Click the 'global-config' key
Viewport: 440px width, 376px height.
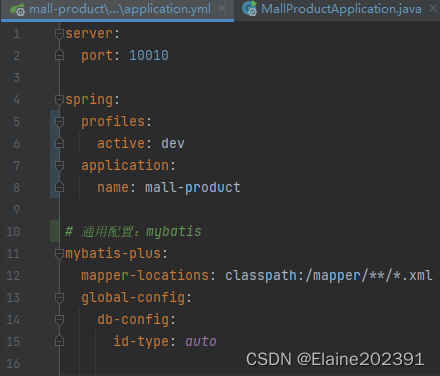133,298
